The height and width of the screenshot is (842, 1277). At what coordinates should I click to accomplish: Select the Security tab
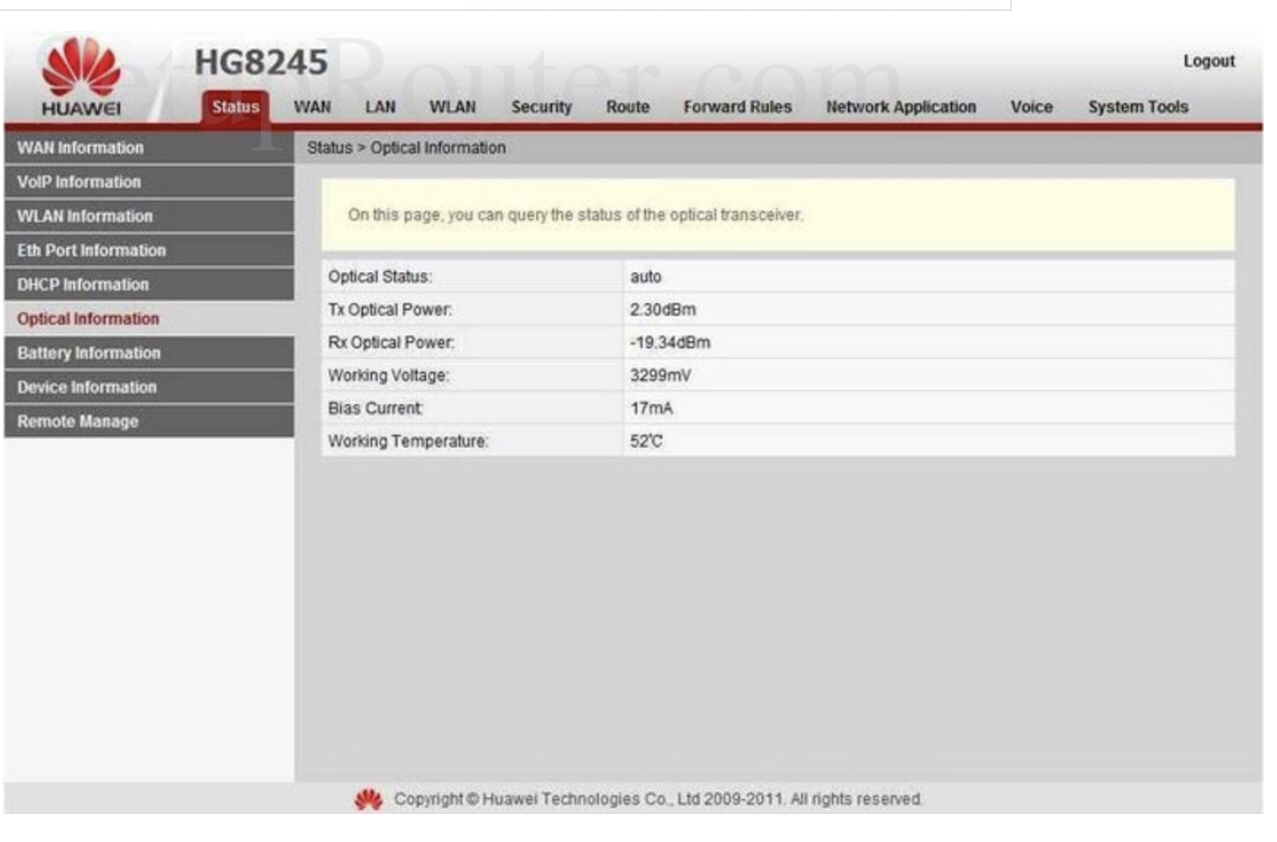541,107
